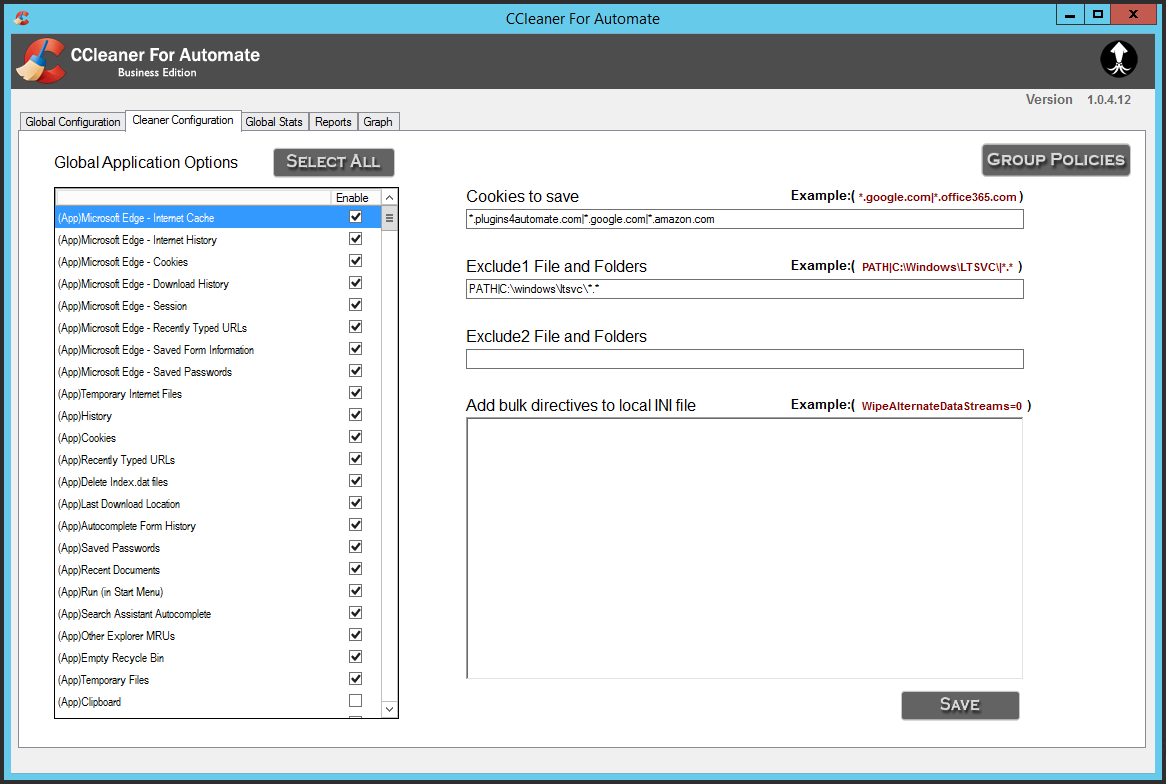1166x784 pixels.
Task: Disable Microsoft Edge - Saved Form Information
Action: (x=355, y=349)
